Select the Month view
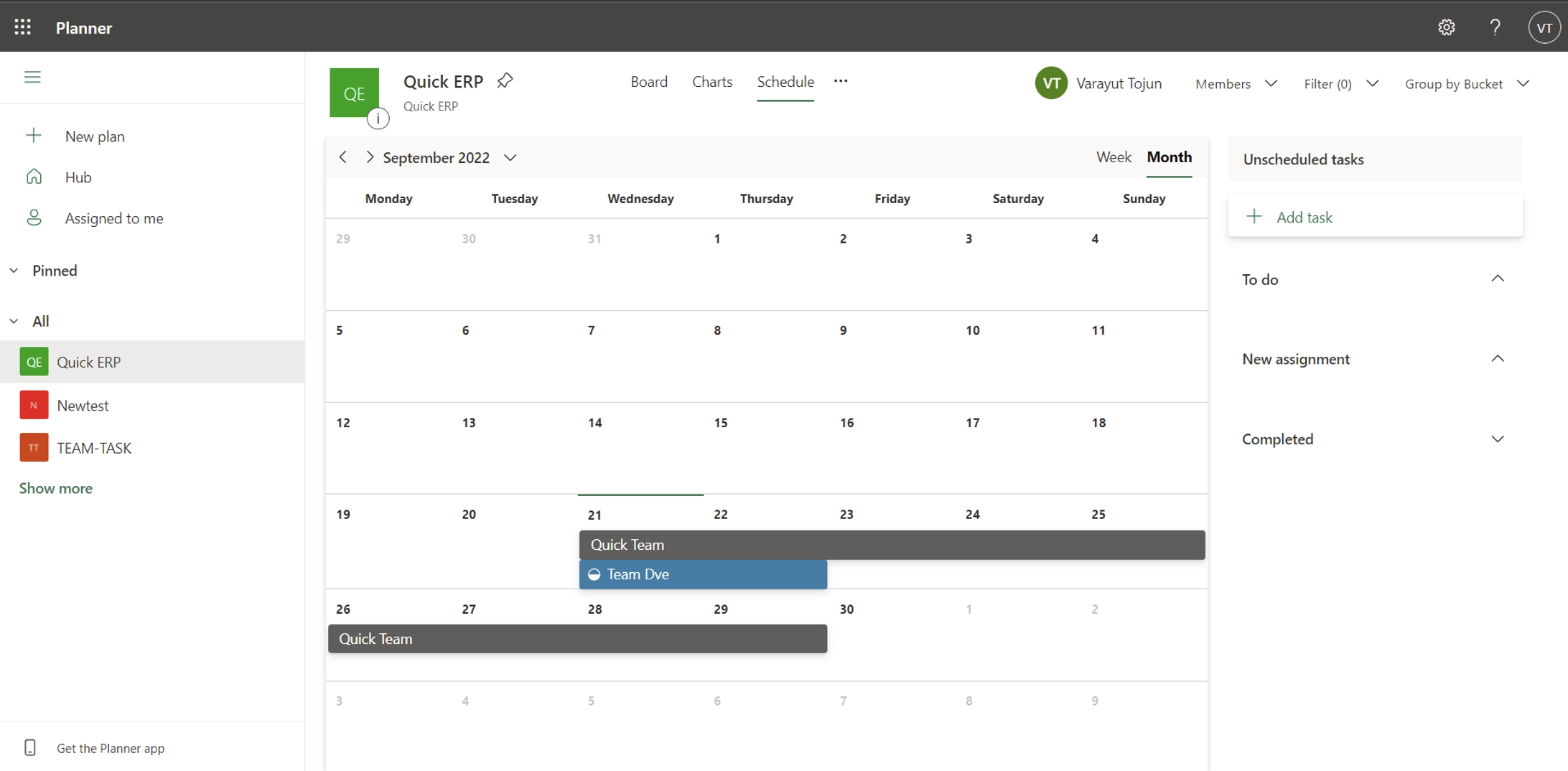 pyautogui.click(x=1169, y=157)
